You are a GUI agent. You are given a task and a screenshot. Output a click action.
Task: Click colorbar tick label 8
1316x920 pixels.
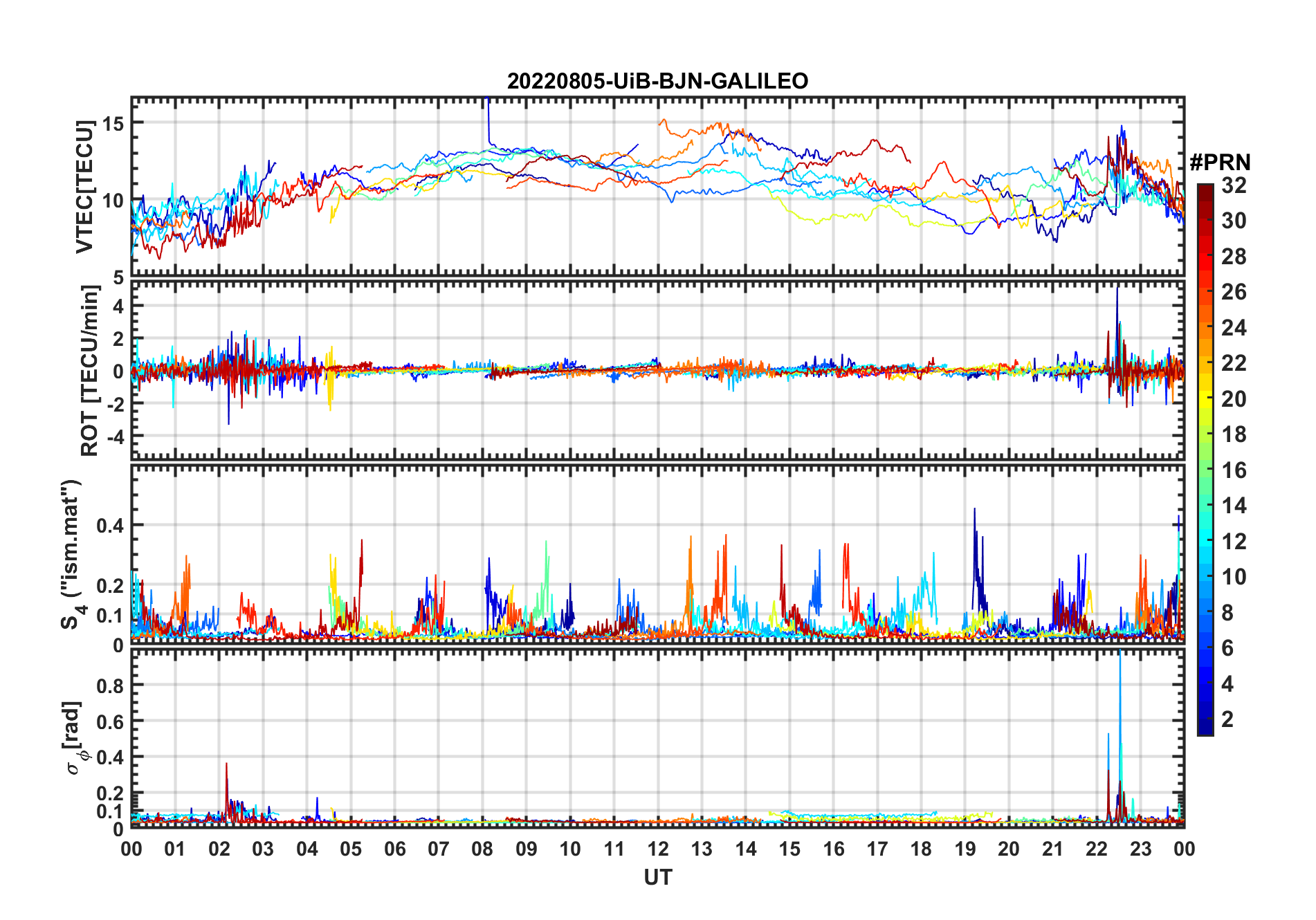(x=1227, y=612)
